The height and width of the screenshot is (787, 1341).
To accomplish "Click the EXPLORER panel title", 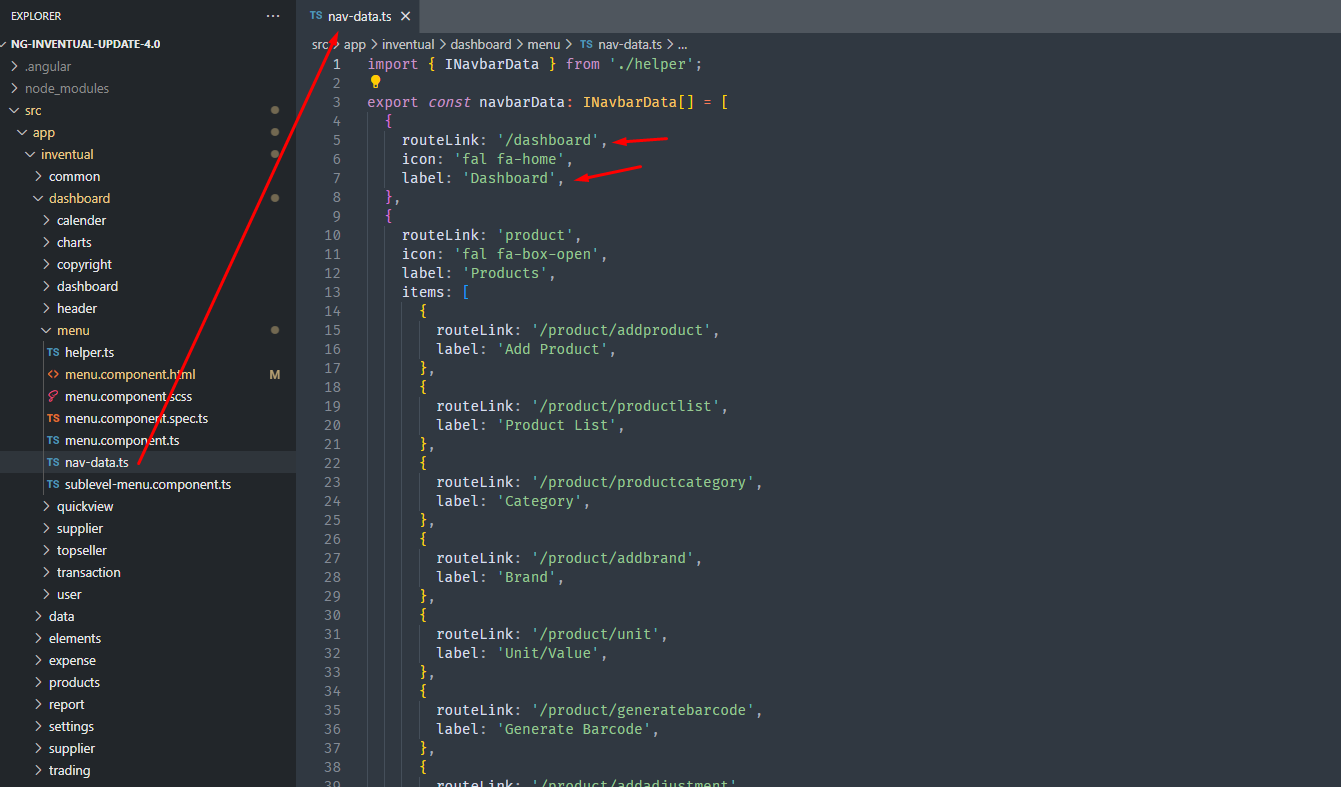I will pos(36,16).
